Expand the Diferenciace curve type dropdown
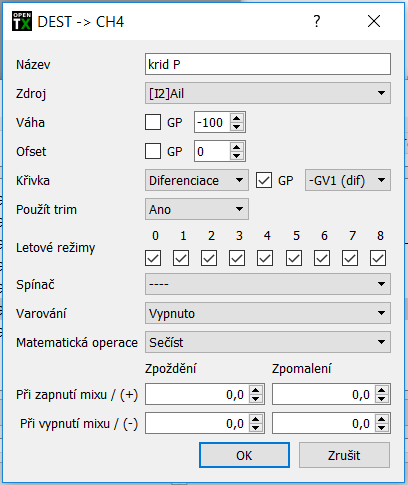 (x=197, y=180)
